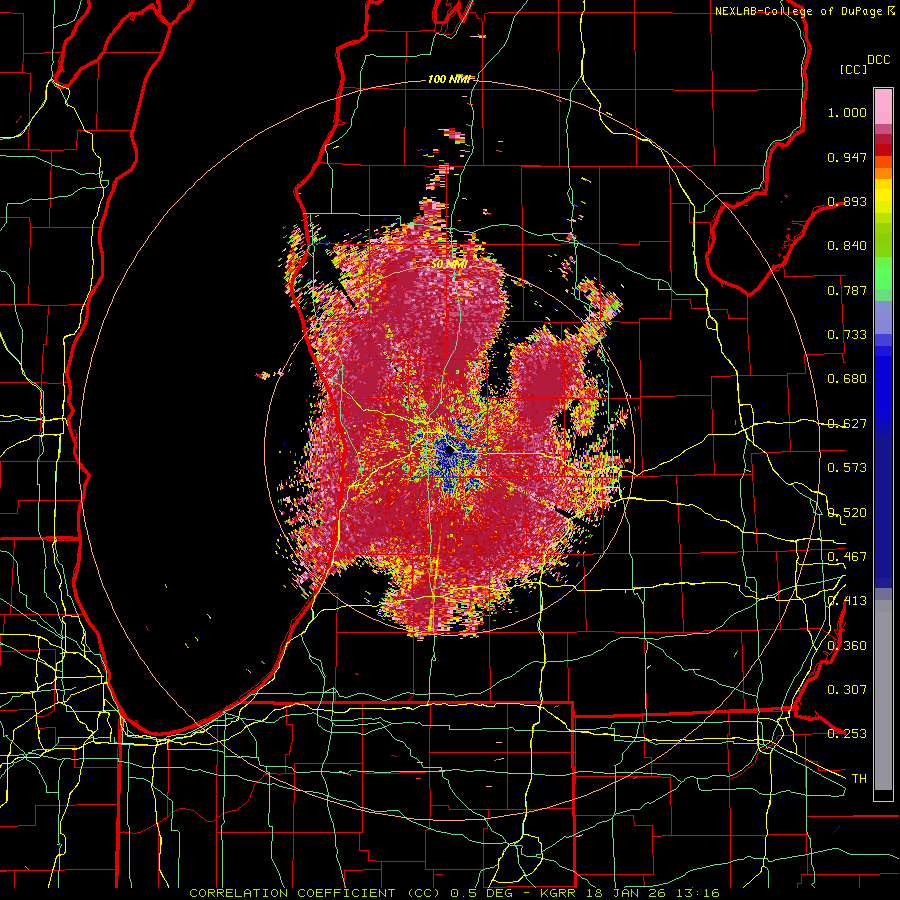The width and height of the screenshot is (900, 900).
Task: Click the 100 NMI range ring label
Action: pyautogui.click(x=449, y=79)
